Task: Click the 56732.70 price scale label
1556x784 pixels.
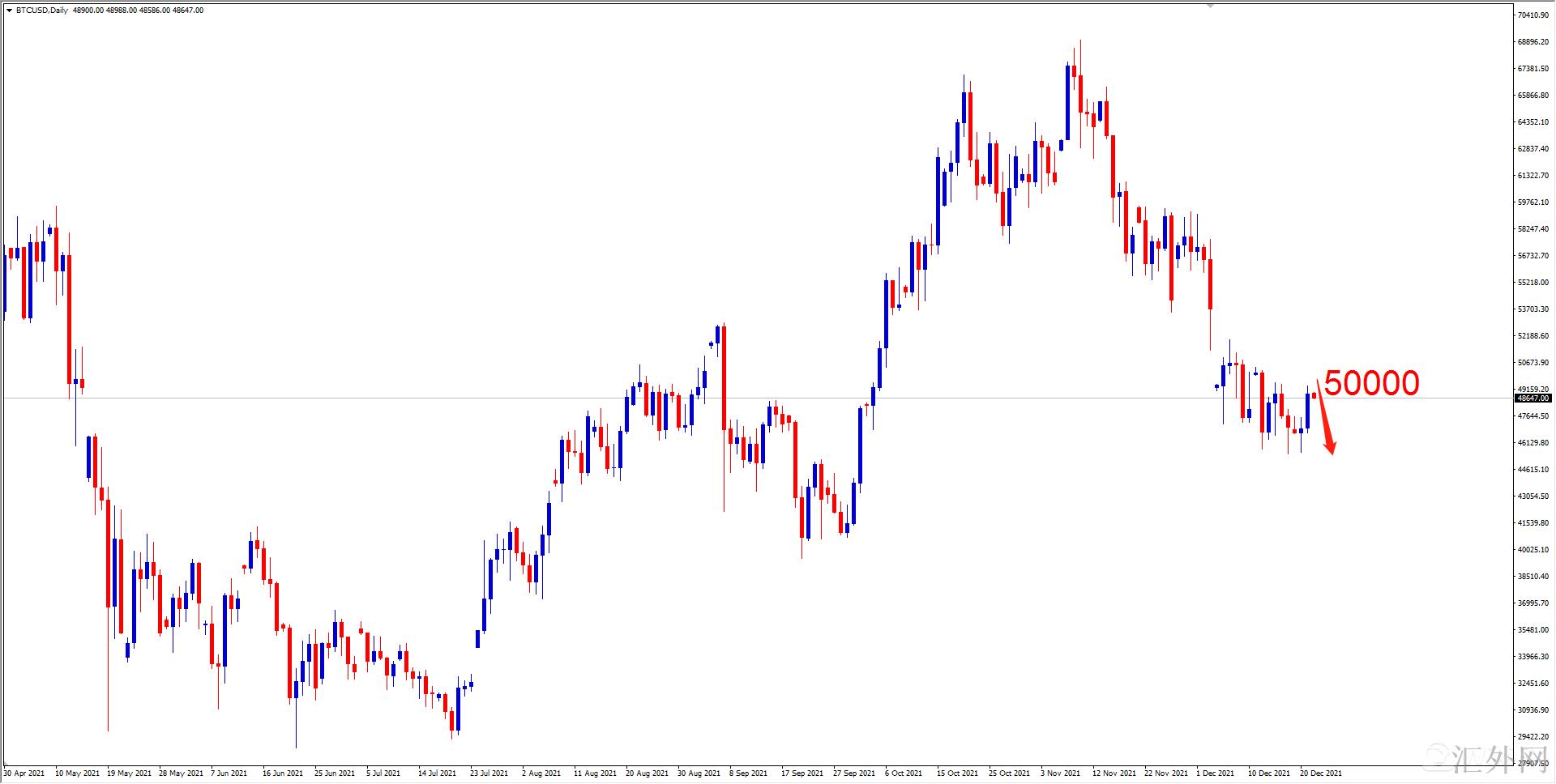Action: pyautogui.click(x=1532, y=256)
